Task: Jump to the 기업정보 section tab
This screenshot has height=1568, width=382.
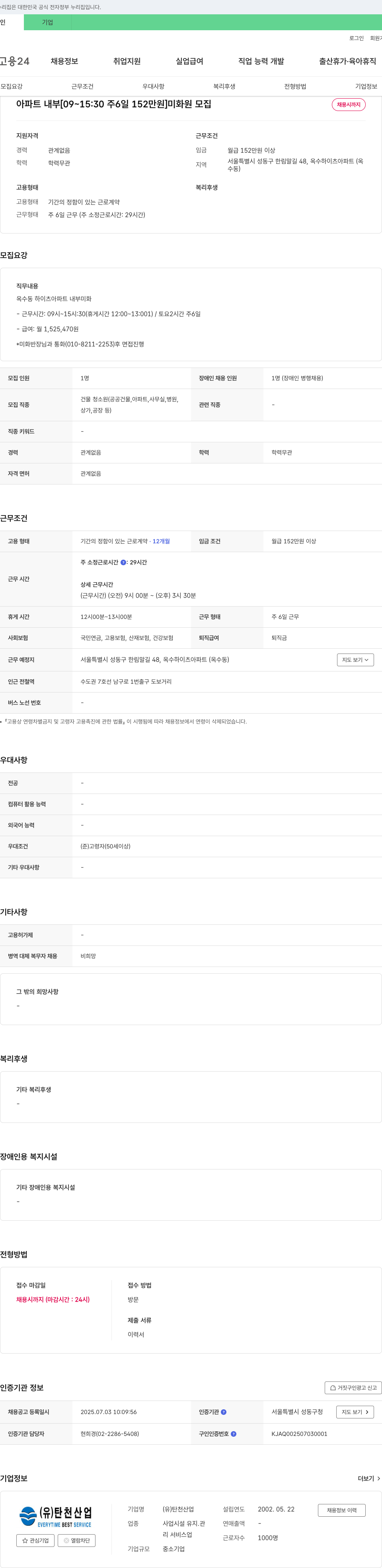Action: tap(366, 86)
